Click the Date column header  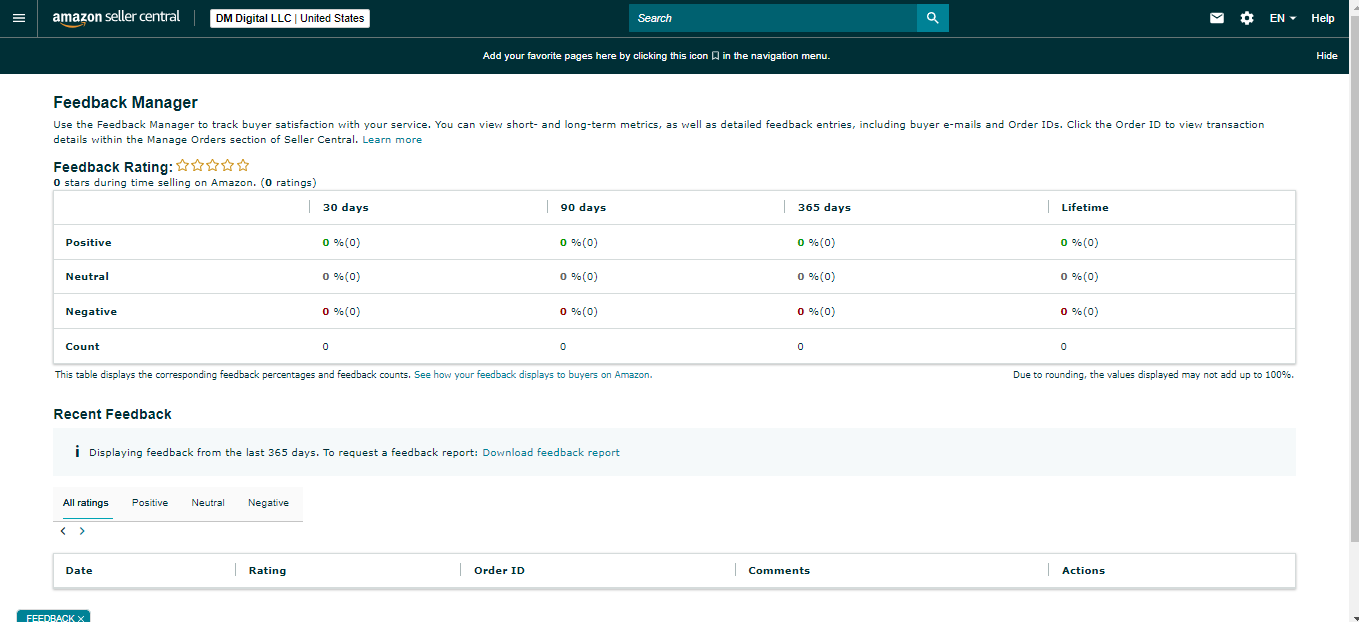point(79,571)
